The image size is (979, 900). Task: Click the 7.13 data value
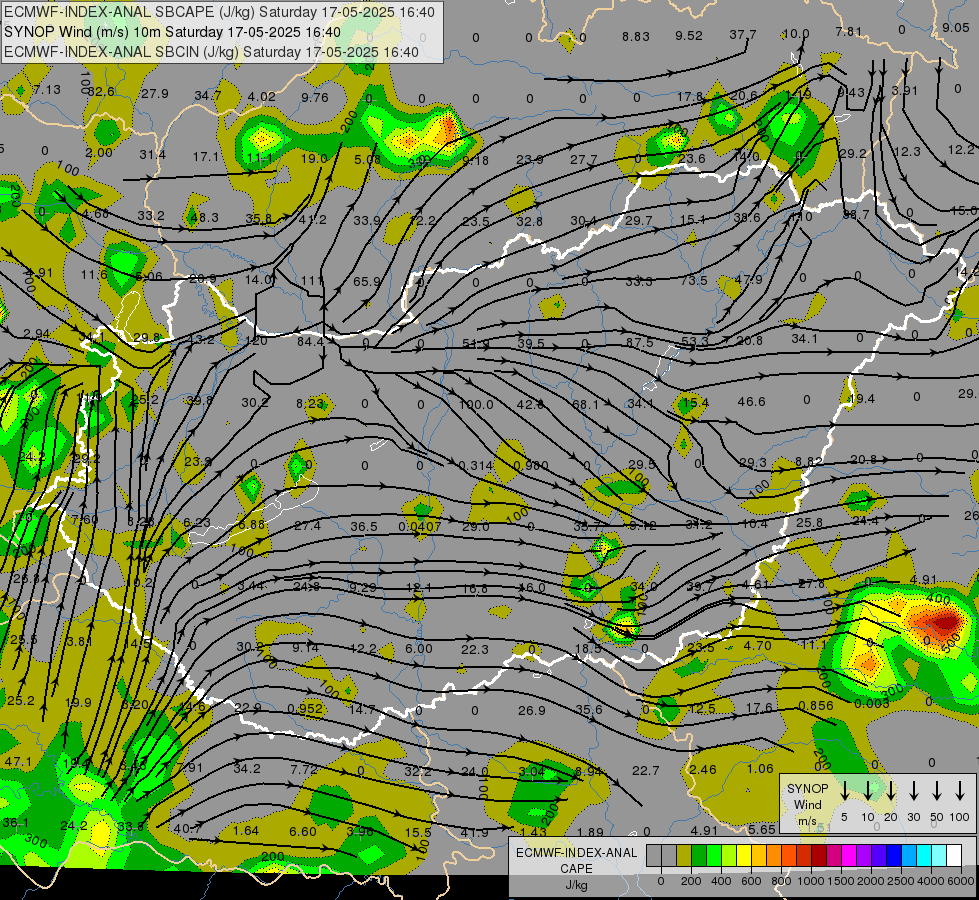click(x=47, y=90)
